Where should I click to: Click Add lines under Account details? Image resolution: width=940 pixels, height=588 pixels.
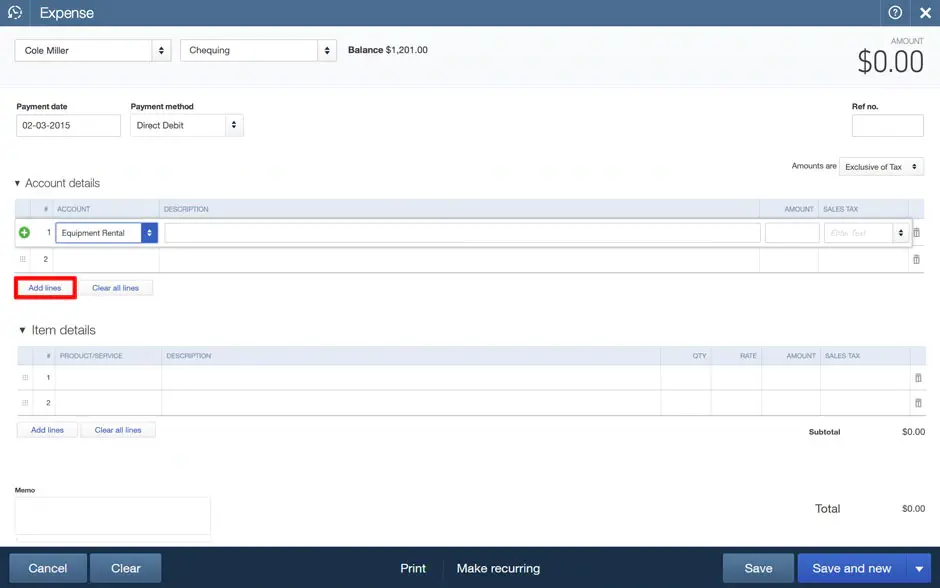[45, 288]
